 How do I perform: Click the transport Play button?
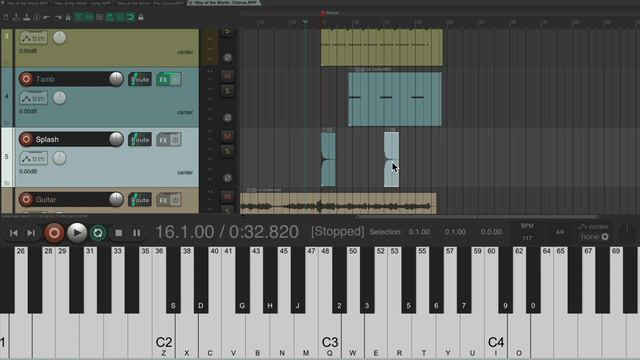pyautogui.click(x=77, y=233)
